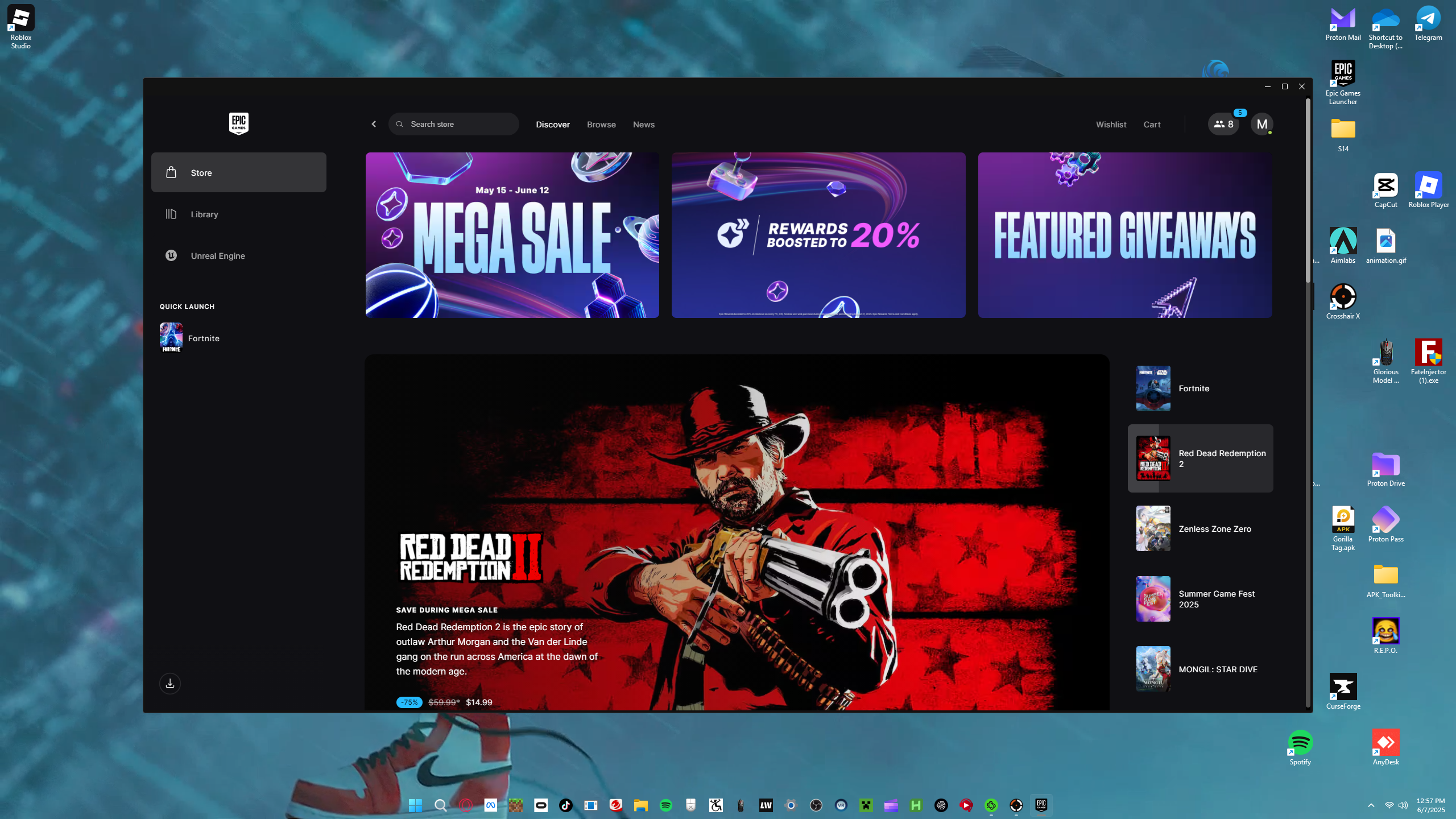The image size is (1456, 819).
Task: Open the Cart link
Action: pos(1152,125)
